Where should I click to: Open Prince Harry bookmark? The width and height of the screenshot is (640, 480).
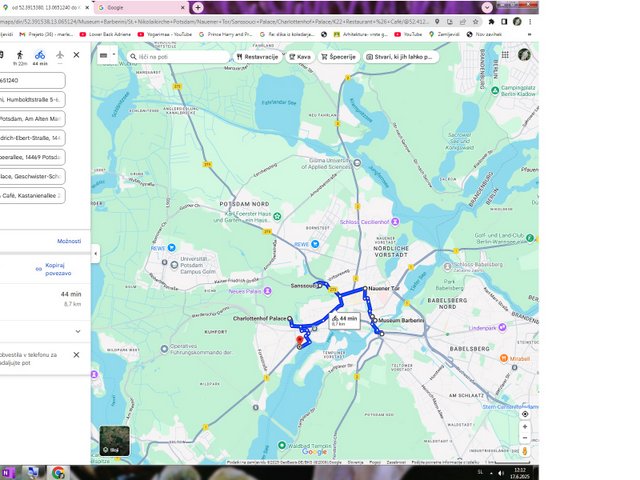225,34
